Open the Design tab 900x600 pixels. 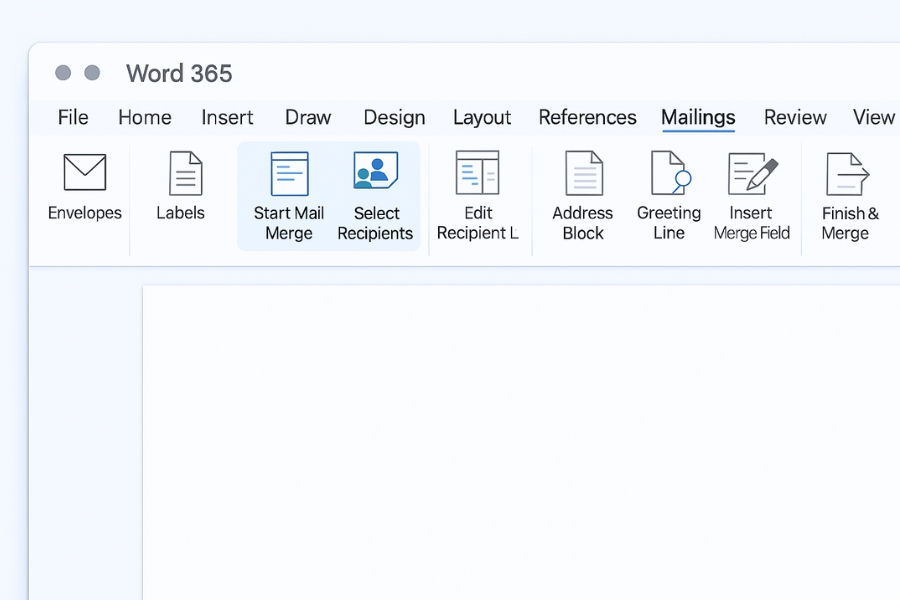[x=394, y=117]
